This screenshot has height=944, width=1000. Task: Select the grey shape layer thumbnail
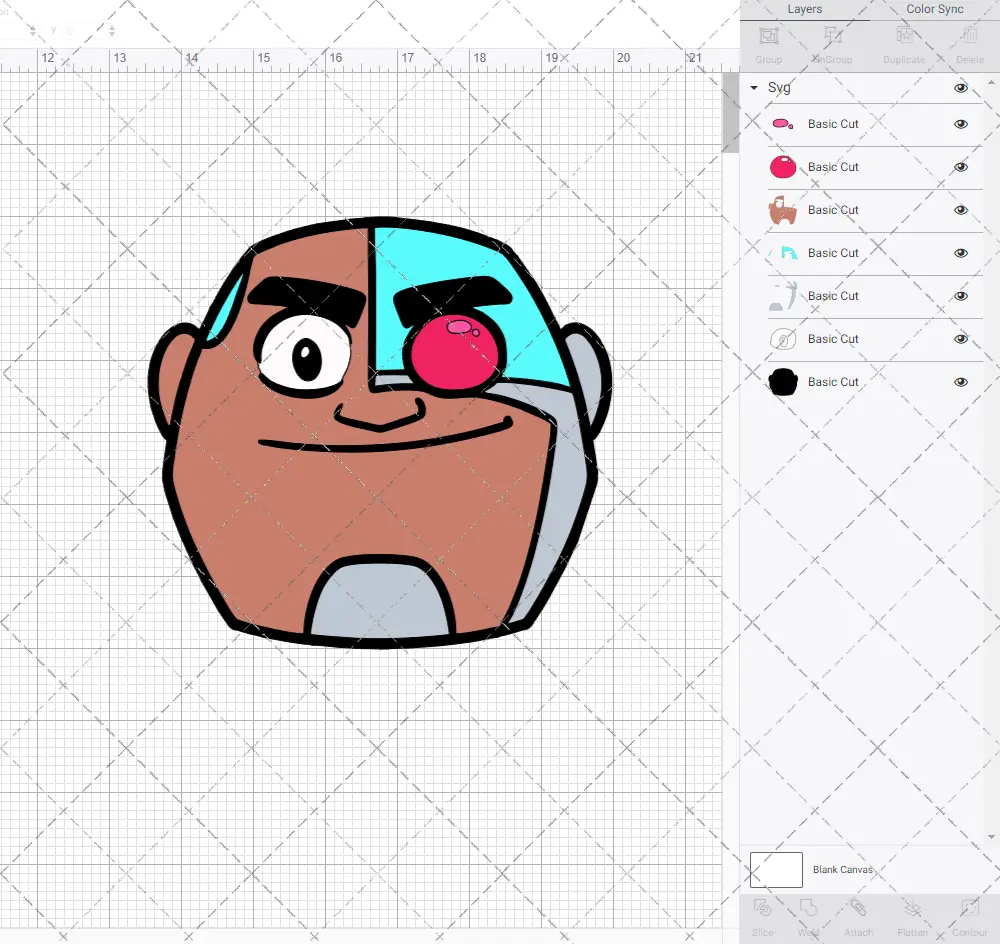pos(783,296)
